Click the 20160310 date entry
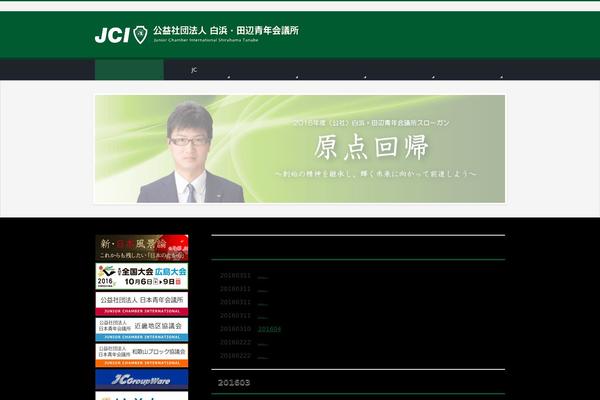The width and height of the screenshot is (600, 400). [x=235, y=329]
